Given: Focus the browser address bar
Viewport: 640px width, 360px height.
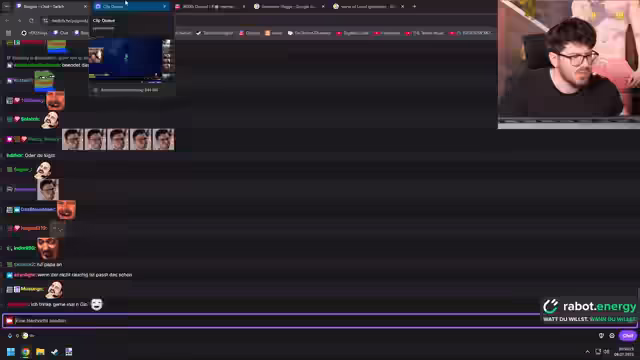Looking at the screenshot, I should pyautogui.click(x=69, y=20).
